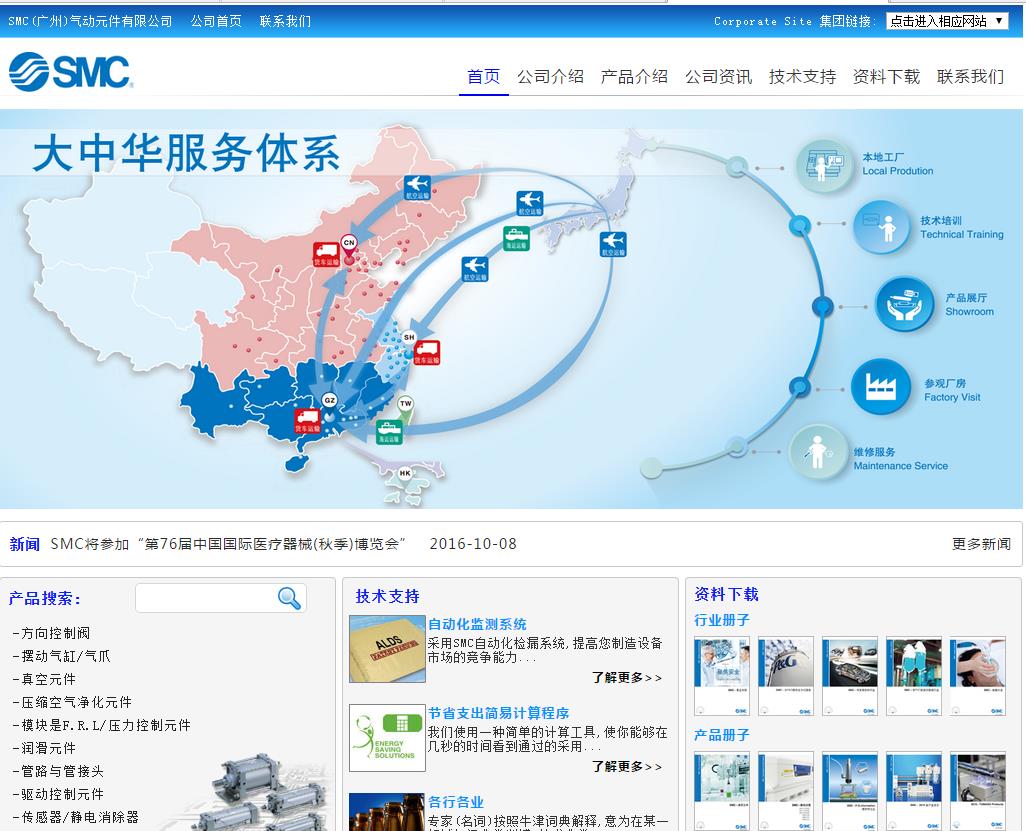Click the 大中华服务体系 banner image
Screen dimensions: 1026x831
click(511, 309)
